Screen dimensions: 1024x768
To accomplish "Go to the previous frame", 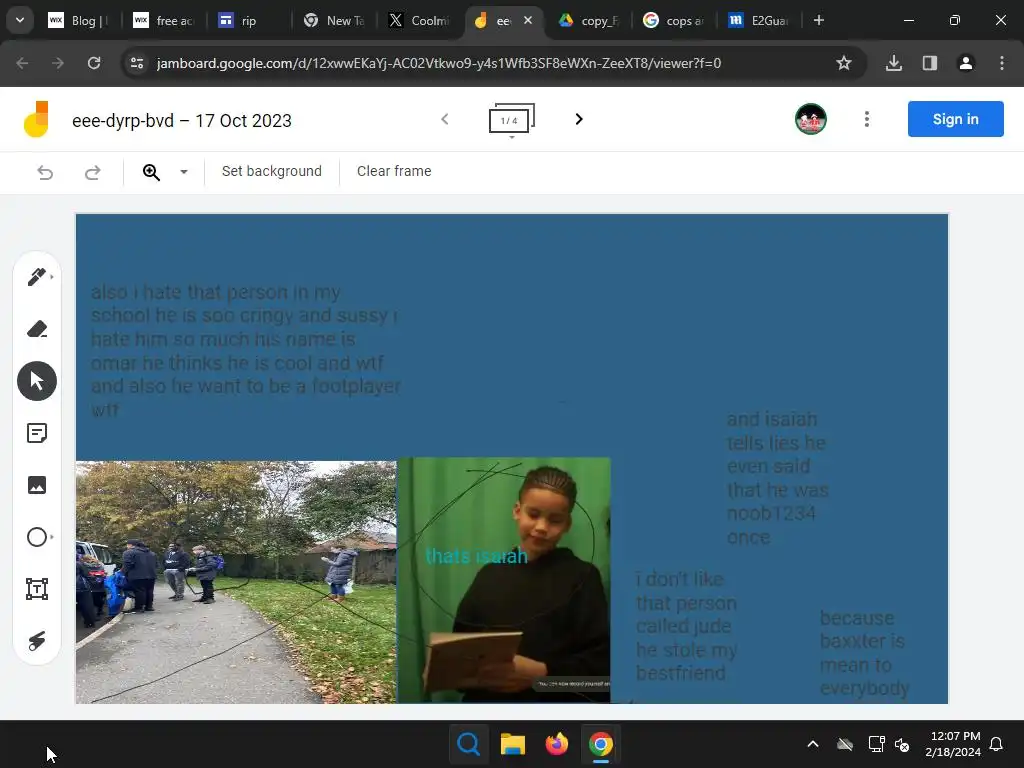I will (445, 119).
